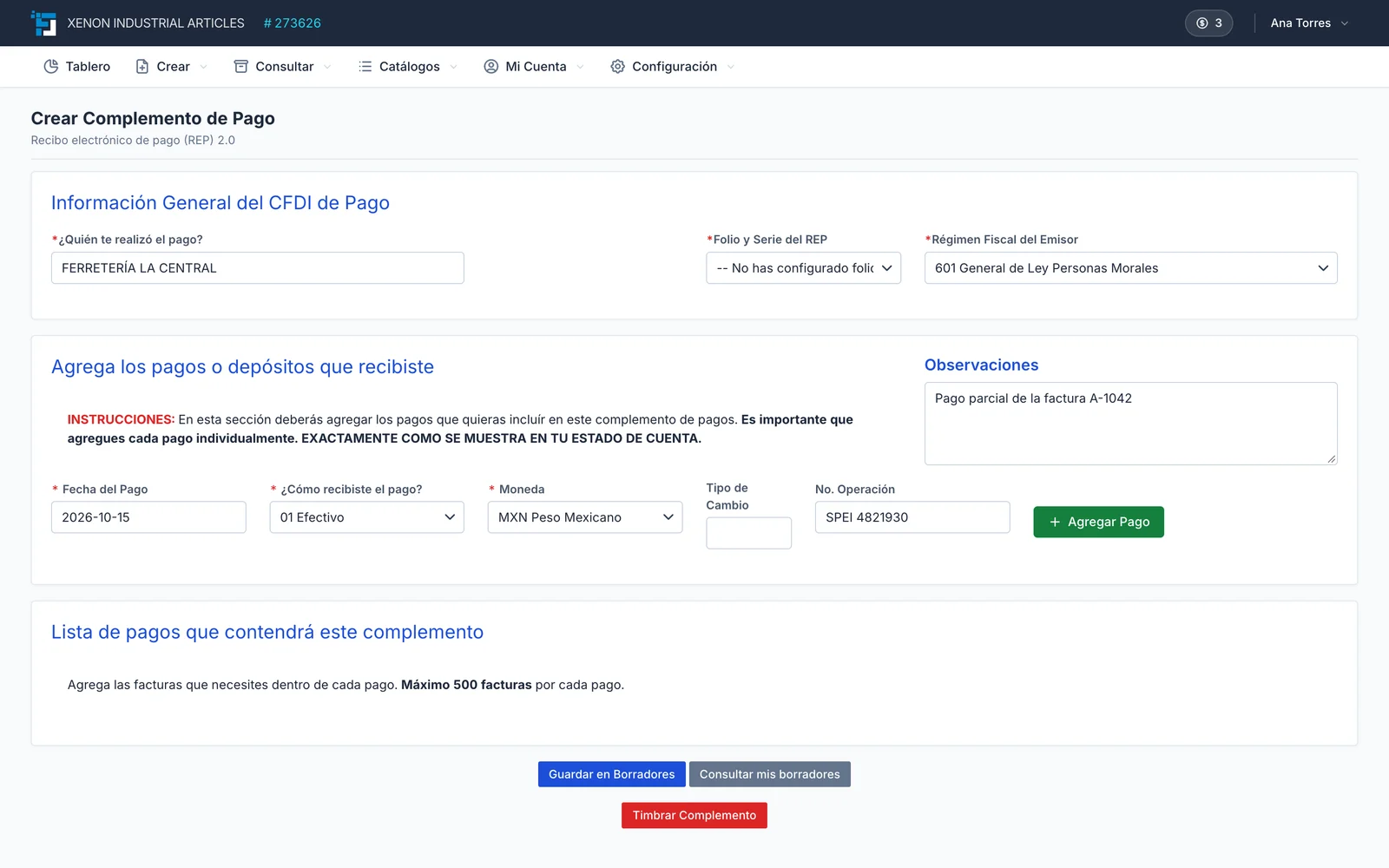Click the company number # 273626

(x=293, y=23)
